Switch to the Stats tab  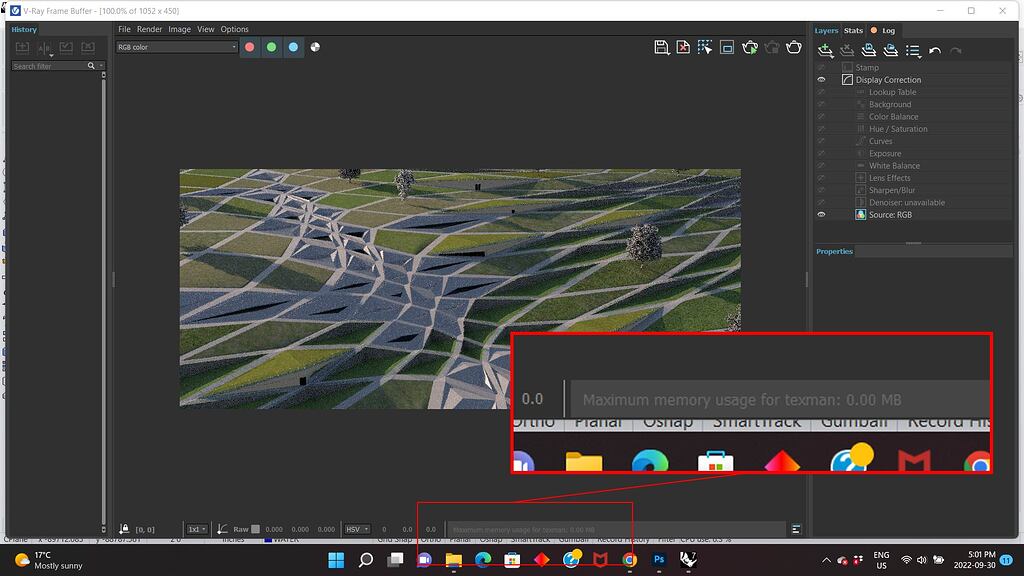(x=853, y=30)
